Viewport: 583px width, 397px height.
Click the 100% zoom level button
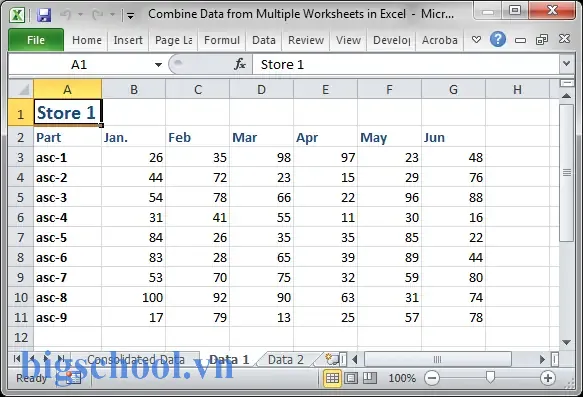point(402,378)
